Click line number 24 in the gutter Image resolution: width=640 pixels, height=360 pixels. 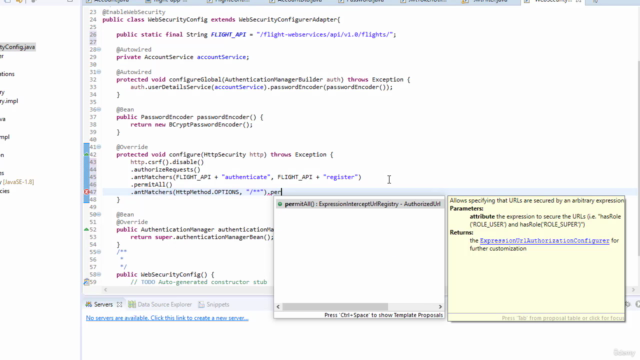93,20
